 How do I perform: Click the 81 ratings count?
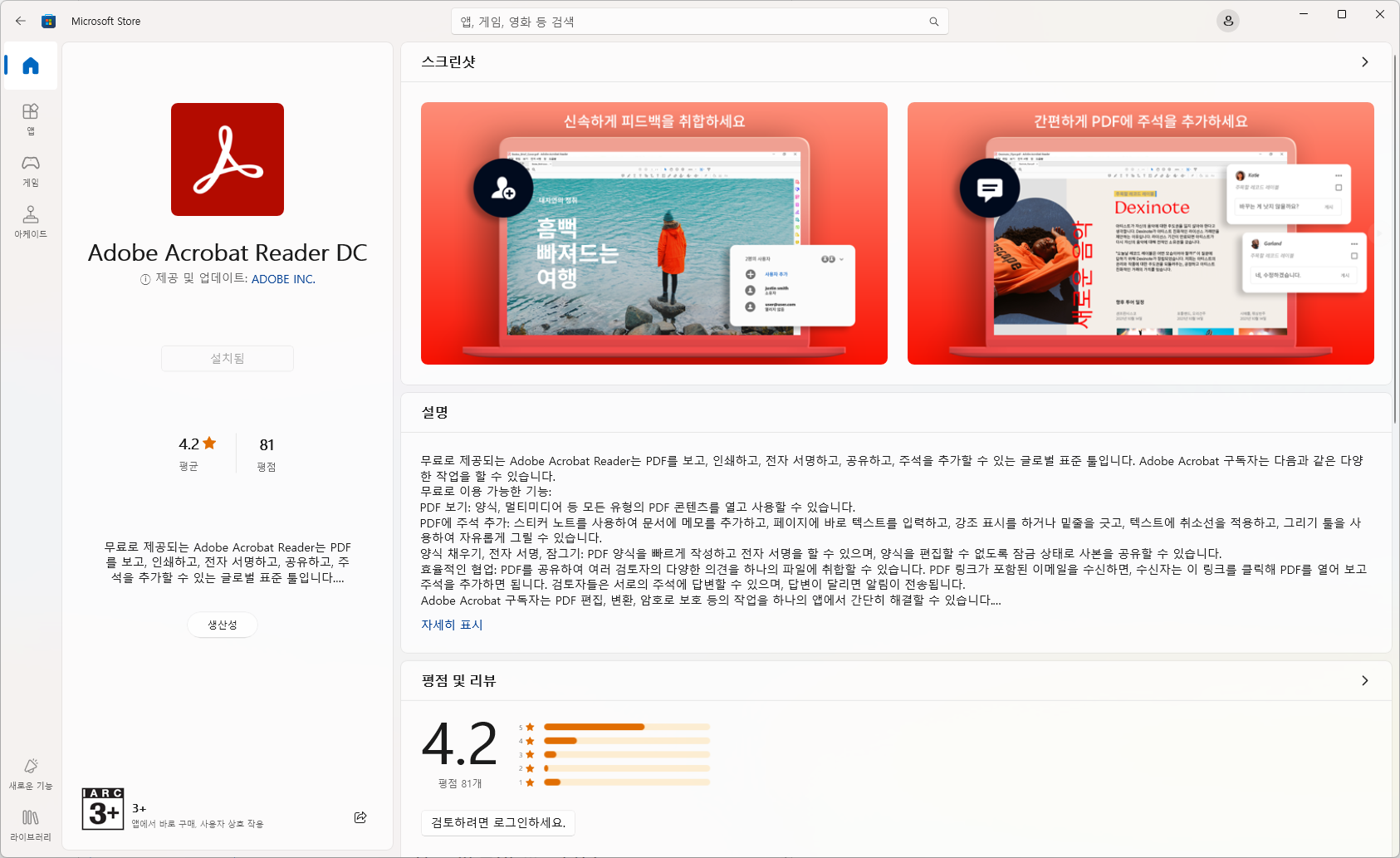click(x=267, y=445)
